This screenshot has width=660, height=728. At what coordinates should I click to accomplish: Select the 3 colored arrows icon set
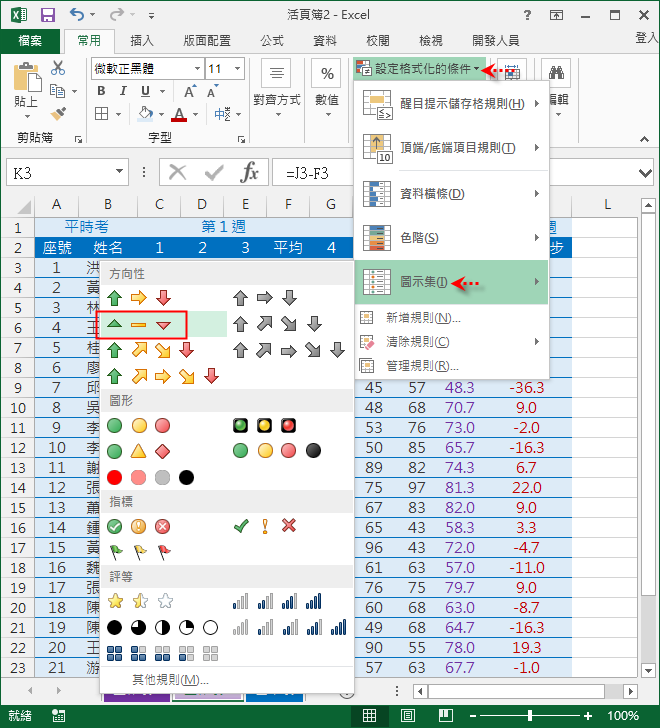(x=139, y=298)
